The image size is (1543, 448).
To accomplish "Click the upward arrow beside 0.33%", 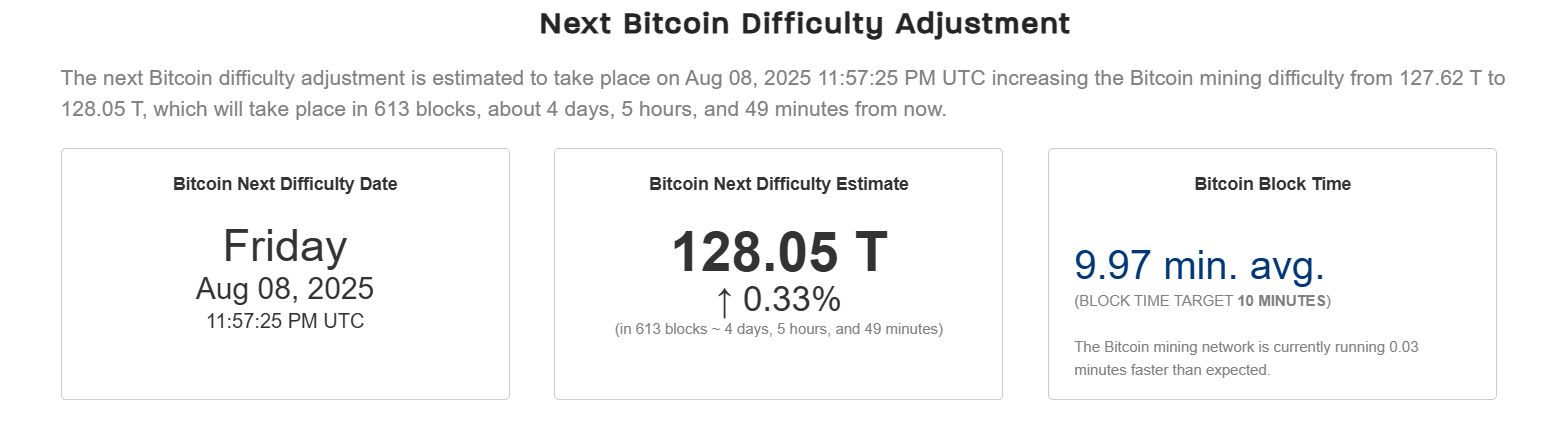I will tap(725, 300).
